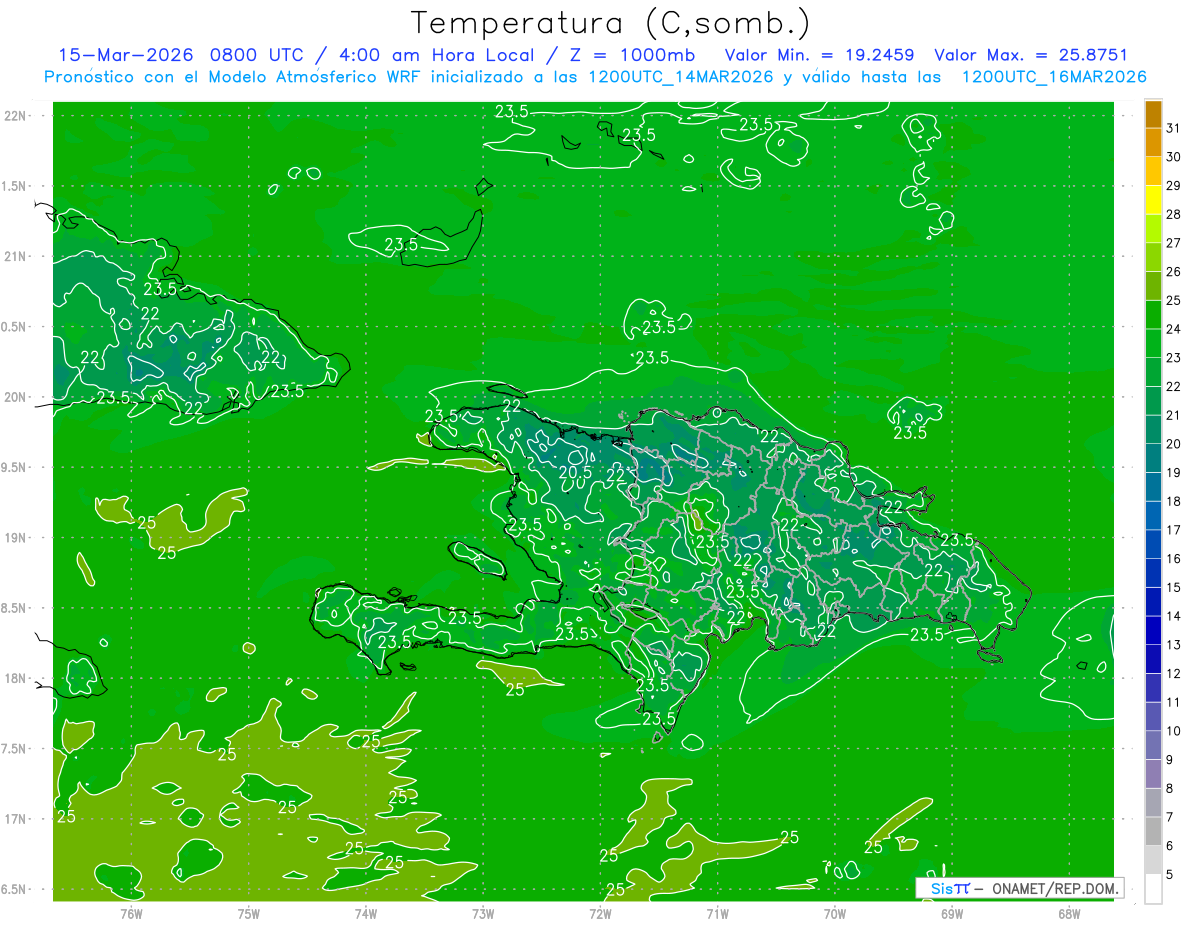Viewport: 1200px width, 927px height.
Task: Click the "21N" latitude axis label
Action: [x=16, y=256]
